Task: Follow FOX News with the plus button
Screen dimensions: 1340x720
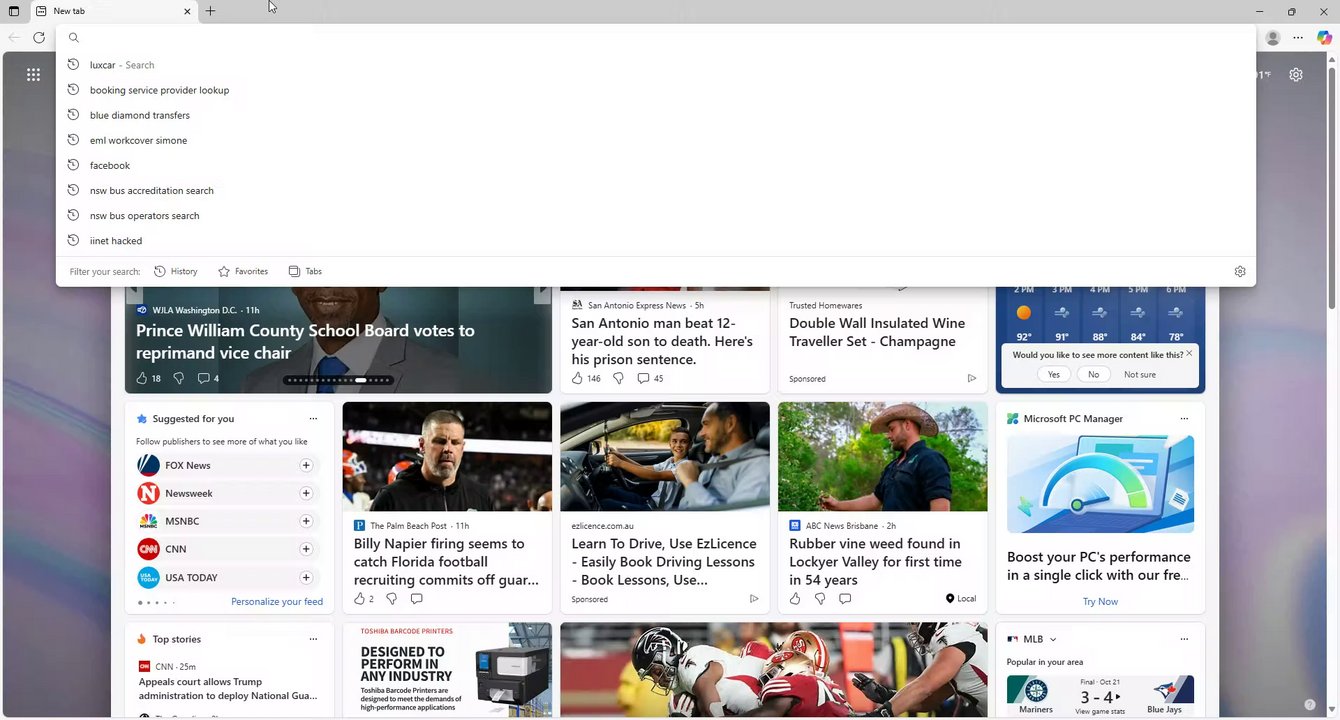Action: click(x=306, y=465)
